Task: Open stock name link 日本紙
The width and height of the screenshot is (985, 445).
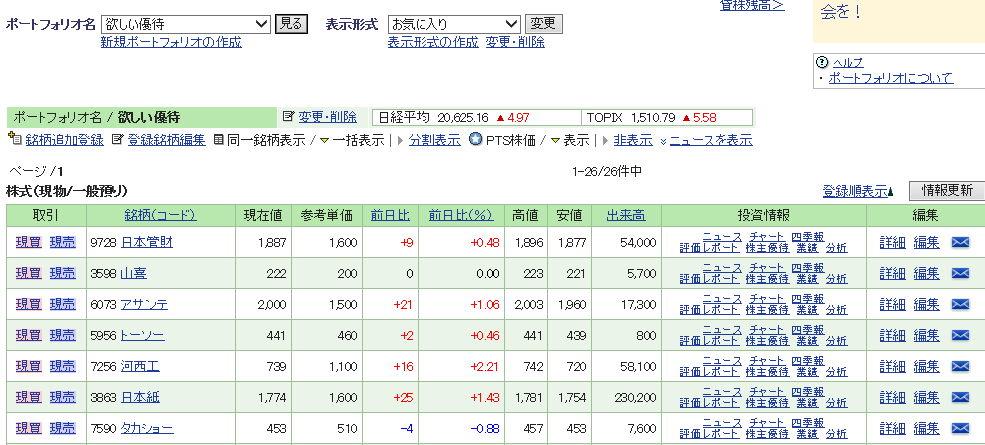Action: pyautogui.click(x=140, y=398)
